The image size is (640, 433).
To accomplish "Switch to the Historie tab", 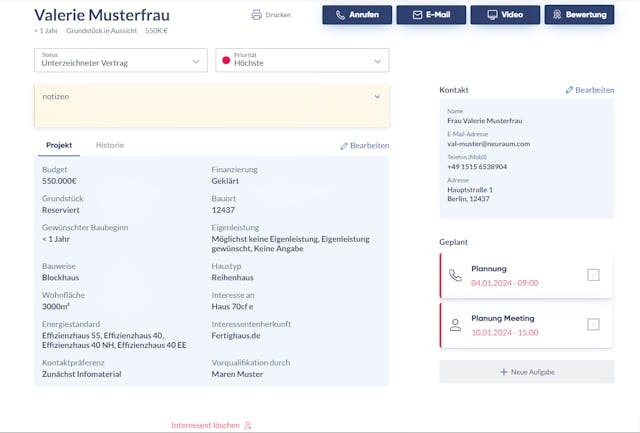I will [x=110, y=145].
